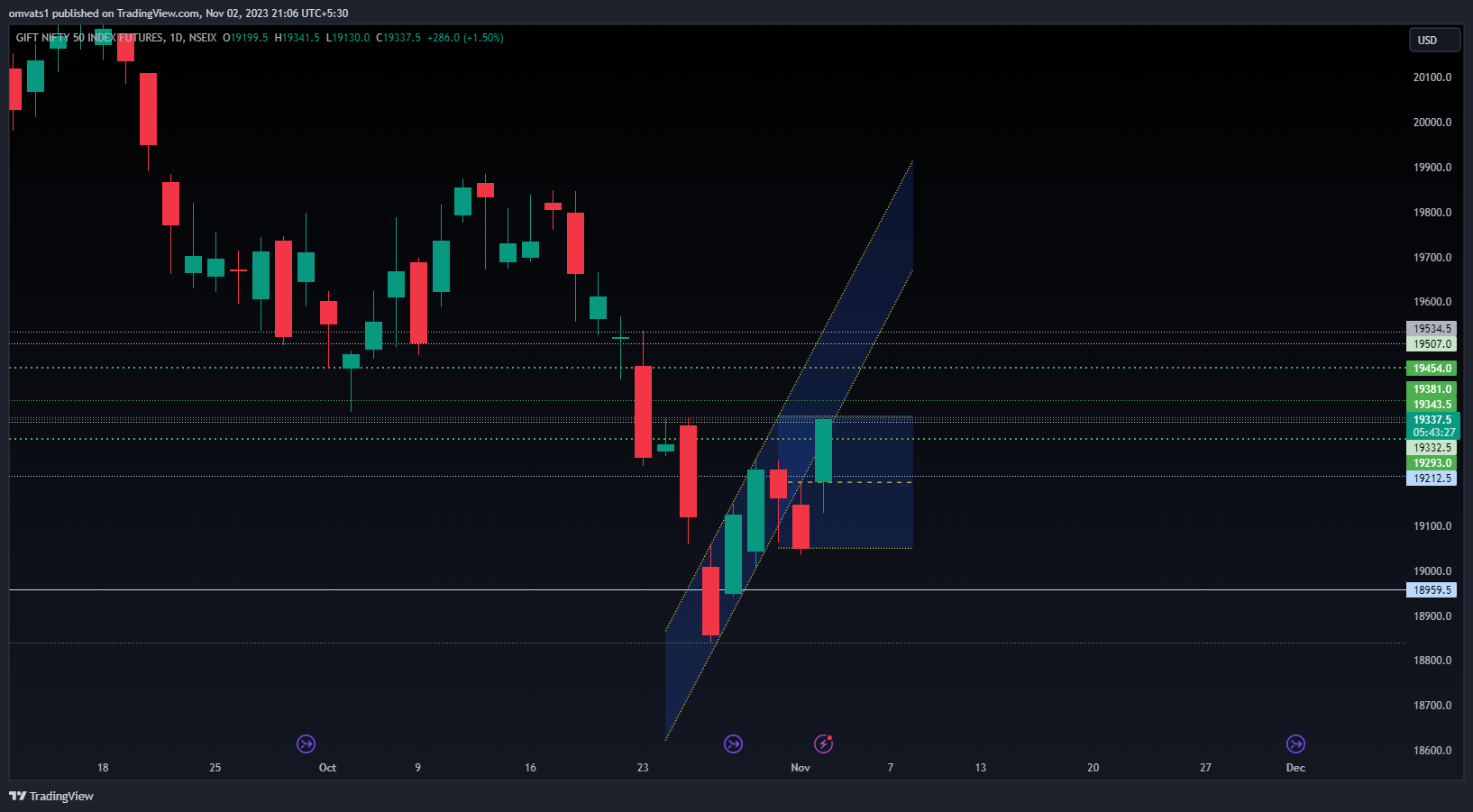Select the green 19454.0 price label
Screen dimensions: 1473x812
click(x=1432, y=369)
